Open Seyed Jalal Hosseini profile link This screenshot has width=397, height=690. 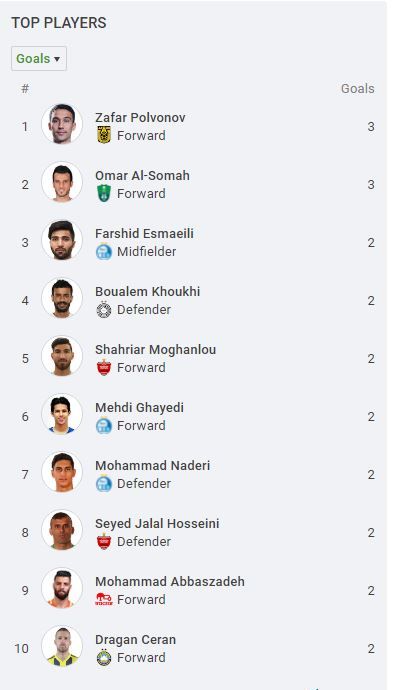[157, 523]
